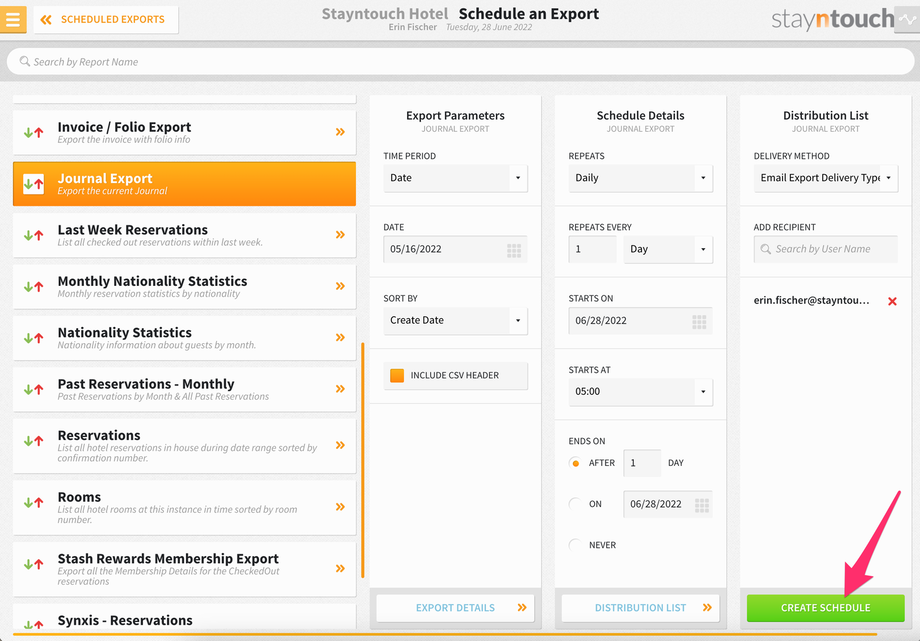Remove recipient erin.fischer with red X
The width and height of the screenshot is (920, 641).
(x=892, y=301)
